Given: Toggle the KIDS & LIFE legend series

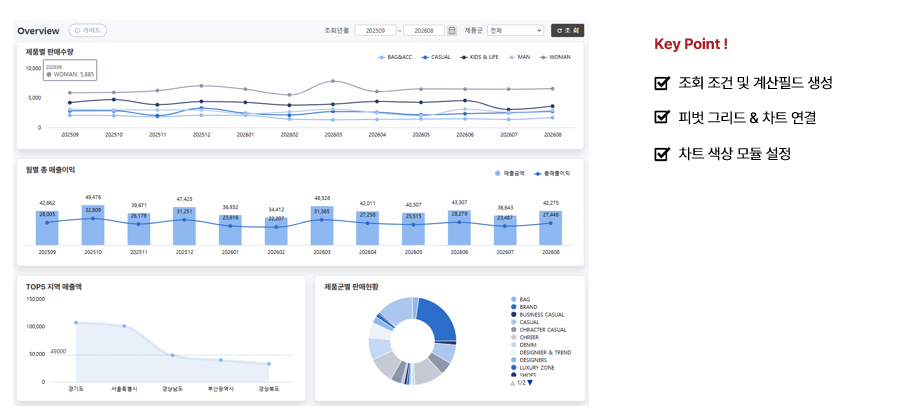Looking at the screenshot, I should [x=479, y=57].
